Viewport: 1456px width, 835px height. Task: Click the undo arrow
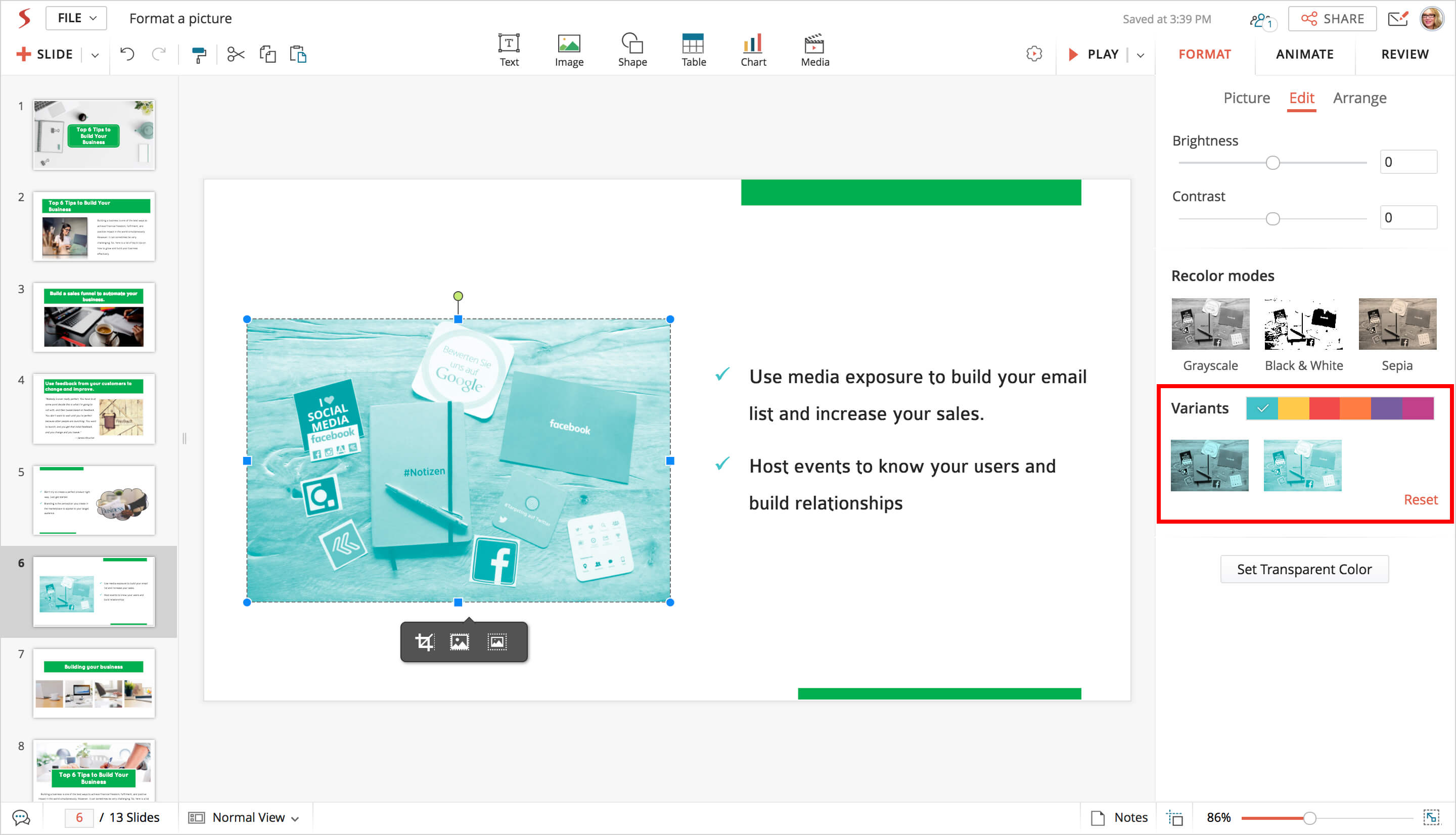pyautogui.click(x=127, y=55)
